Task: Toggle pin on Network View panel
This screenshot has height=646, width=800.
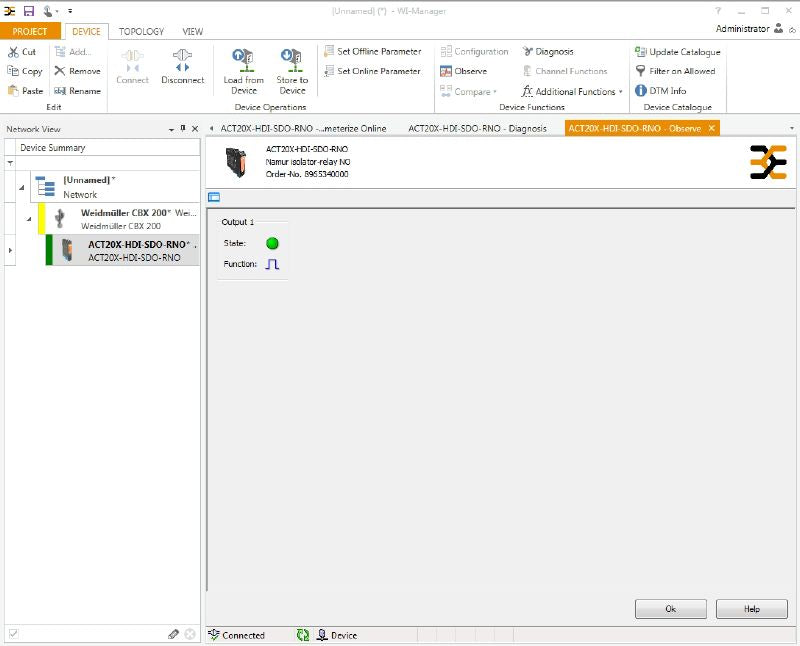Action: coord(182,129)
